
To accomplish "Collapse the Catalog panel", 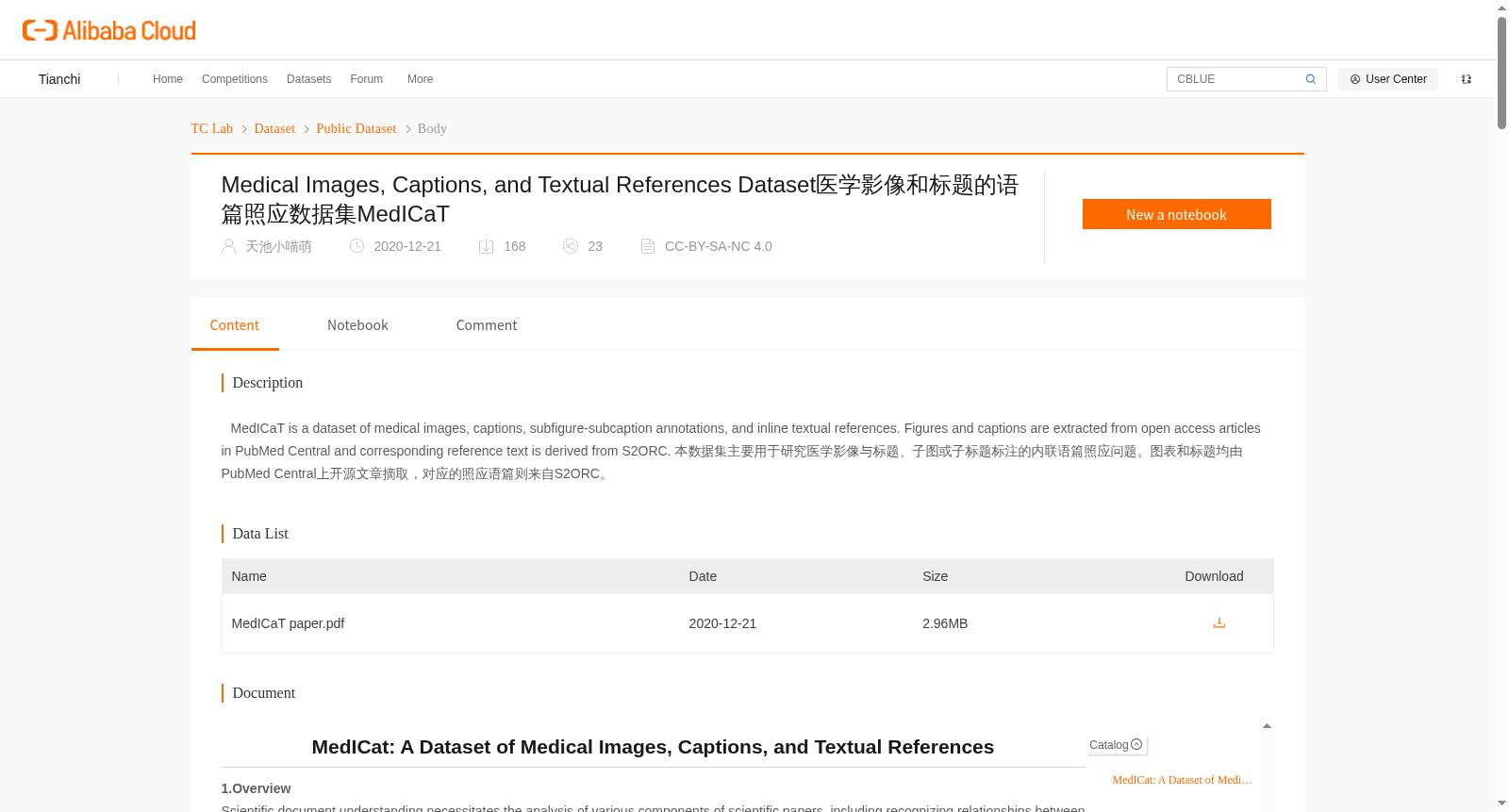I will click(1116, 745).
